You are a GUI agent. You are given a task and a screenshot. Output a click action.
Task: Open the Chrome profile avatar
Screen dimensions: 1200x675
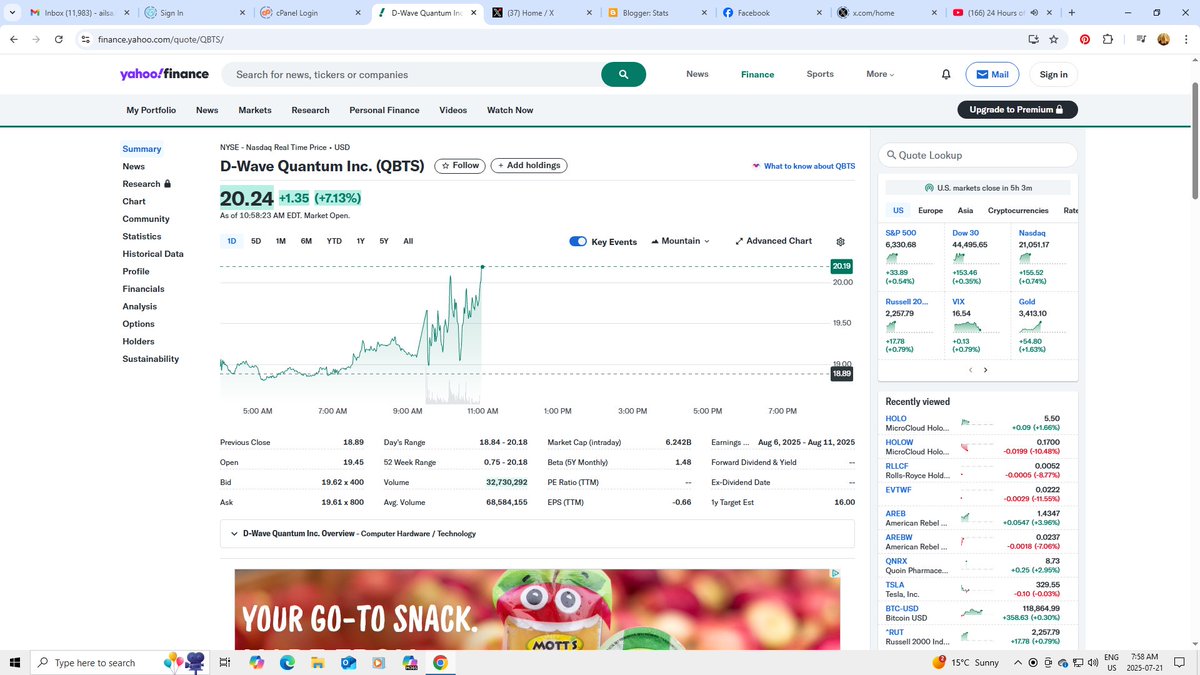pyautogui.click(x=1164, y=39)
